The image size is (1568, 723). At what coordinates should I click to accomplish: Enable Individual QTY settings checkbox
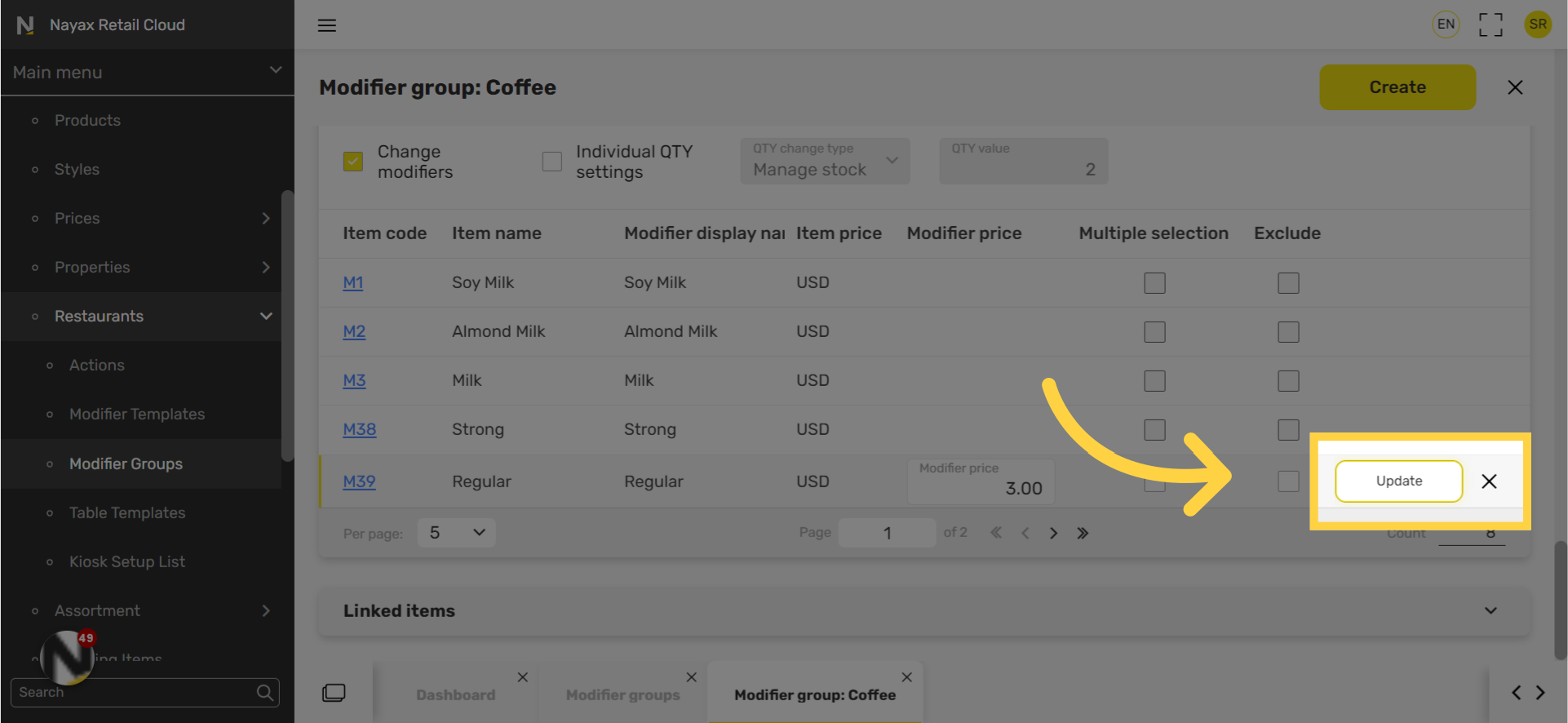point(552,162)
